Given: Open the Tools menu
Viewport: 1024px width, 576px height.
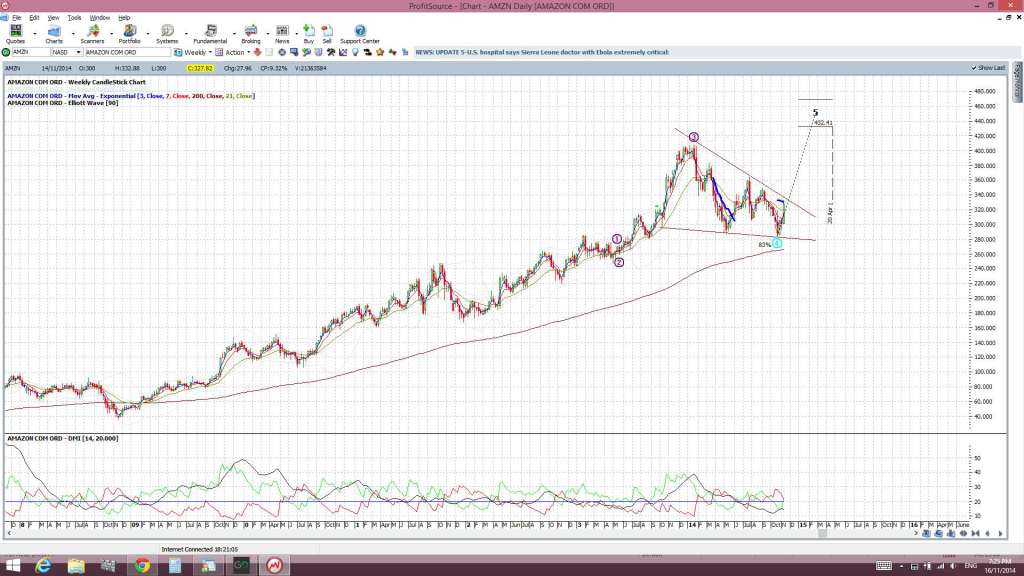Looking at the screenshot, I should [74, 18].
